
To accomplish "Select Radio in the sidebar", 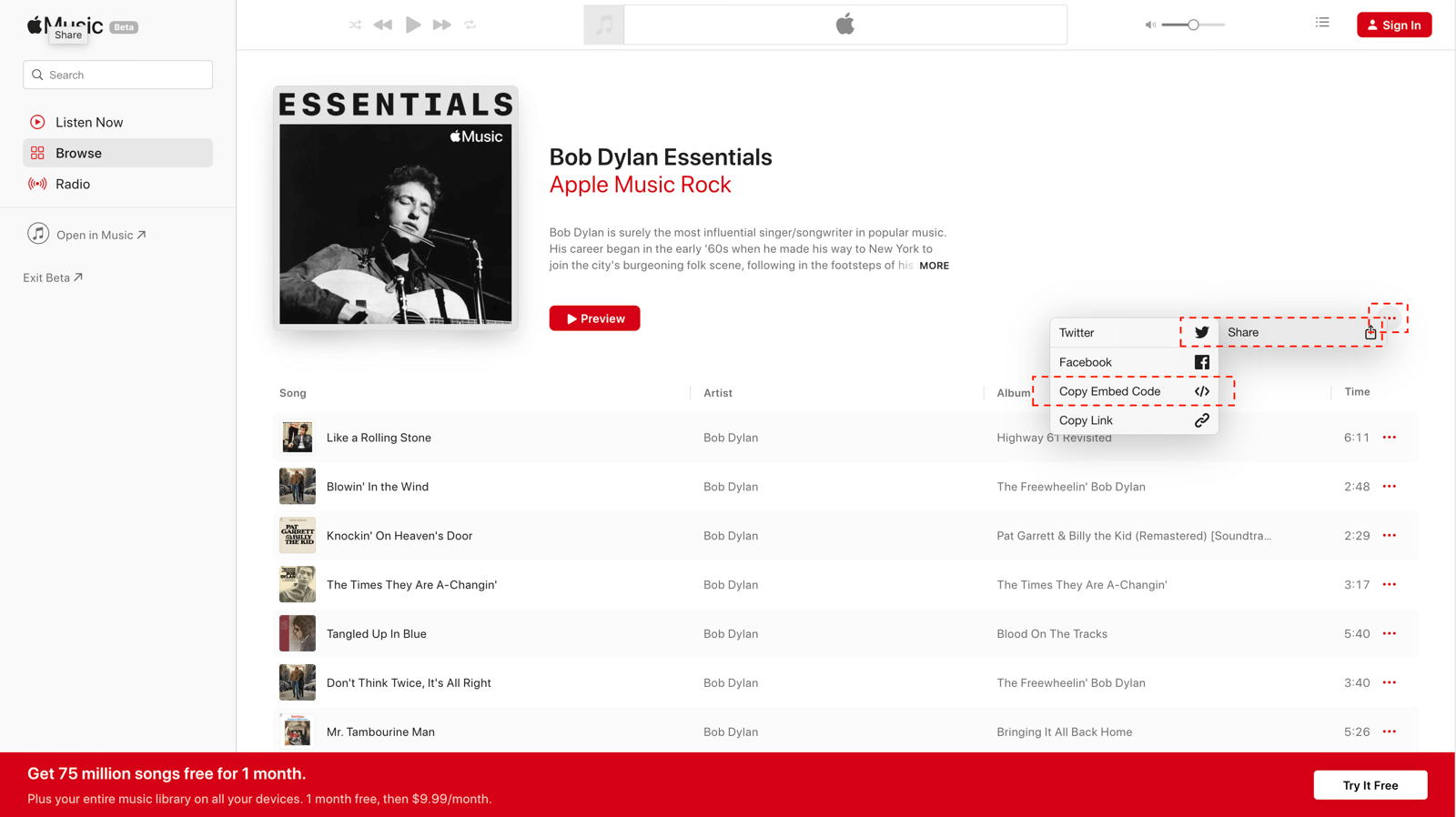I will (x=73, y=184).
